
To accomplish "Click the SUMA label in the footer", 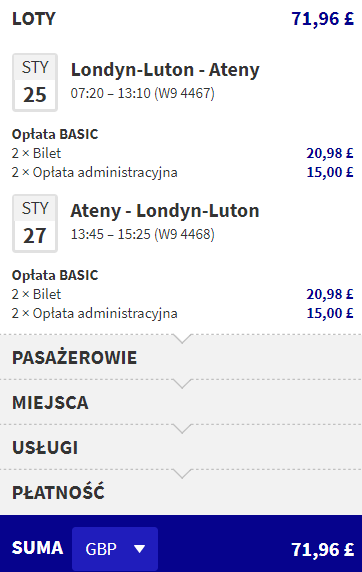I will tap(37, 548).
